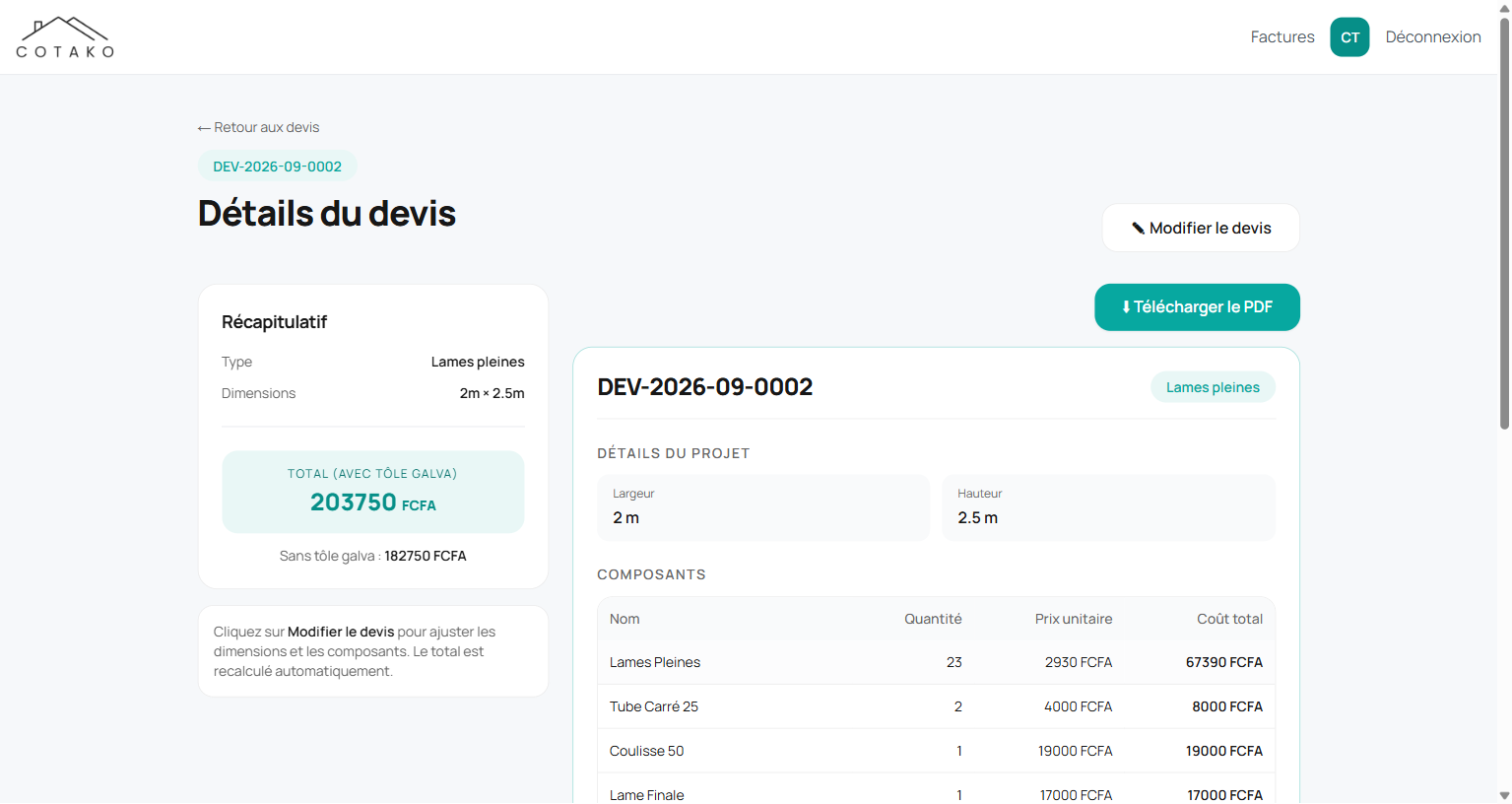Click the Télécharger le PDF button label
Screen dimensions: 1512x804
coord(1203,307)
